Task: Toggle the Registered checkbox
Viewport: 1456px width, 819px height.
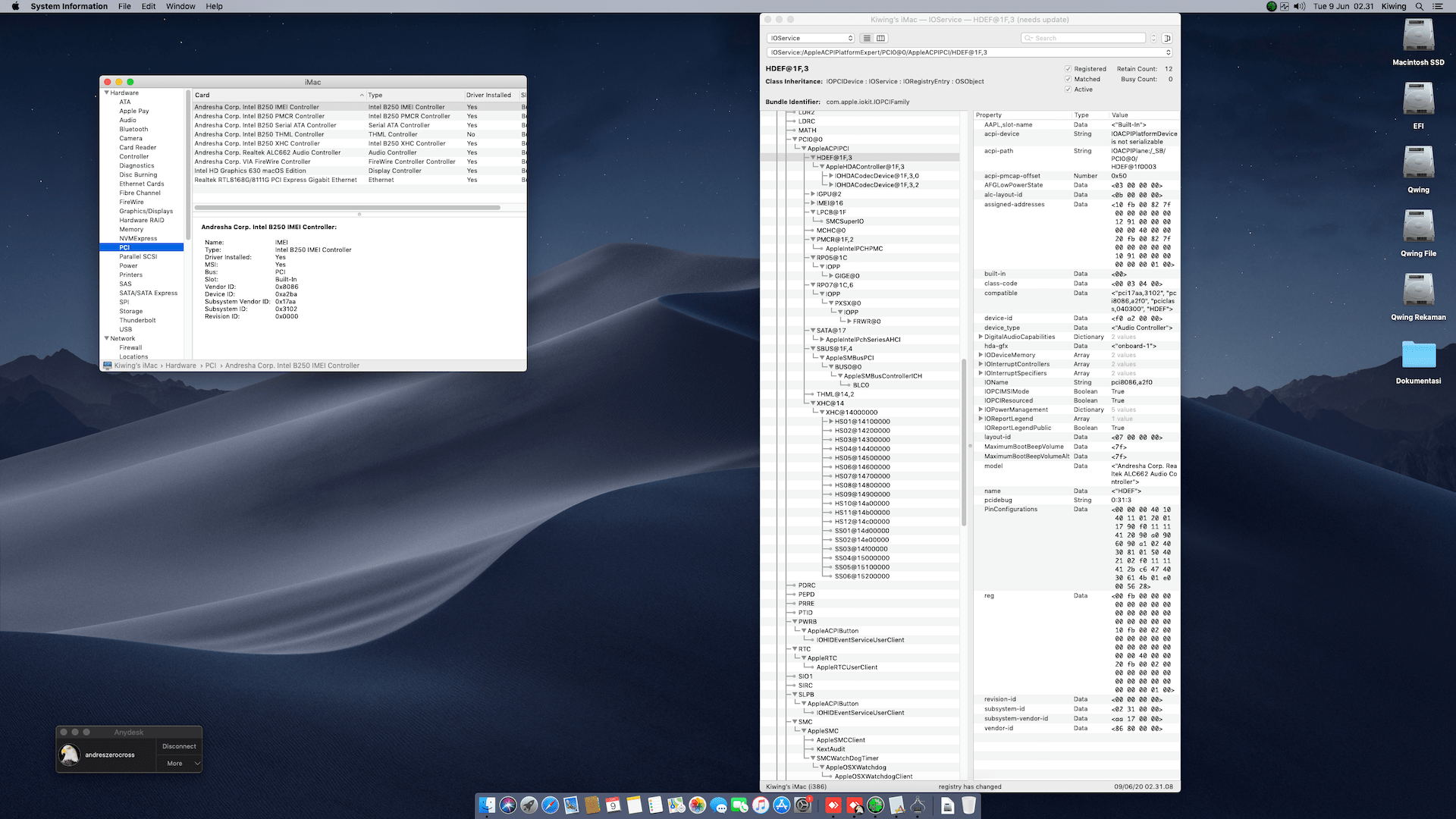Action: click(x=1068, y=68)
